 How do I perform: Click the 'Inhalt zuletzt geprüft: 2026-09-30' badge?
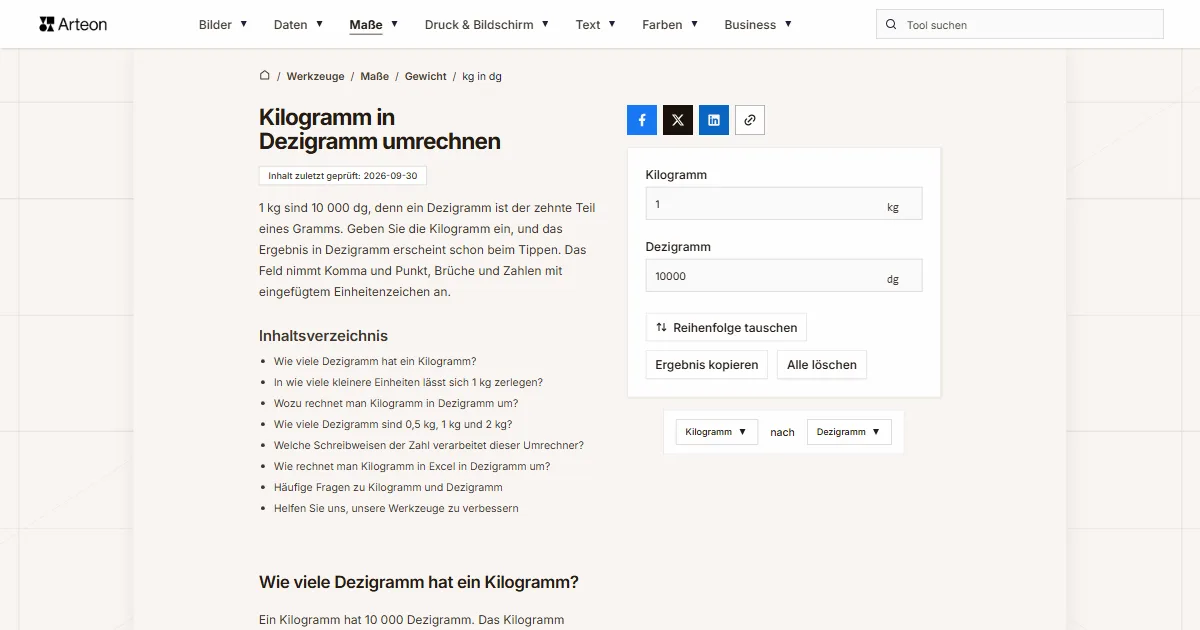point(343,176)
